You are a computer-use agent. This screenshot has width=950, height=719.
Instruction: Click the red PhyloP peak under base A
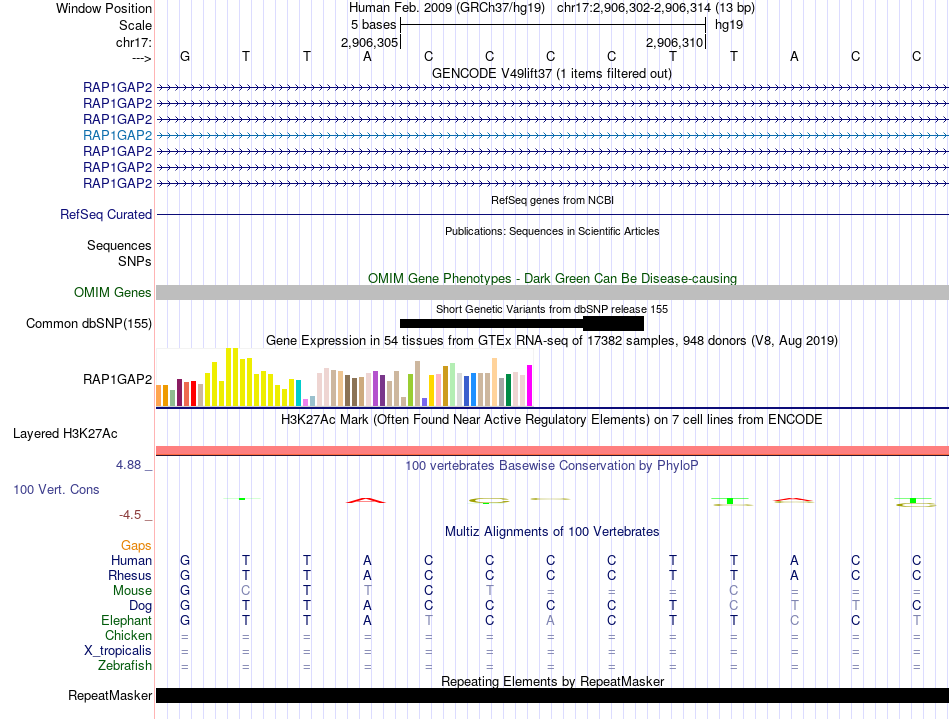366,500
